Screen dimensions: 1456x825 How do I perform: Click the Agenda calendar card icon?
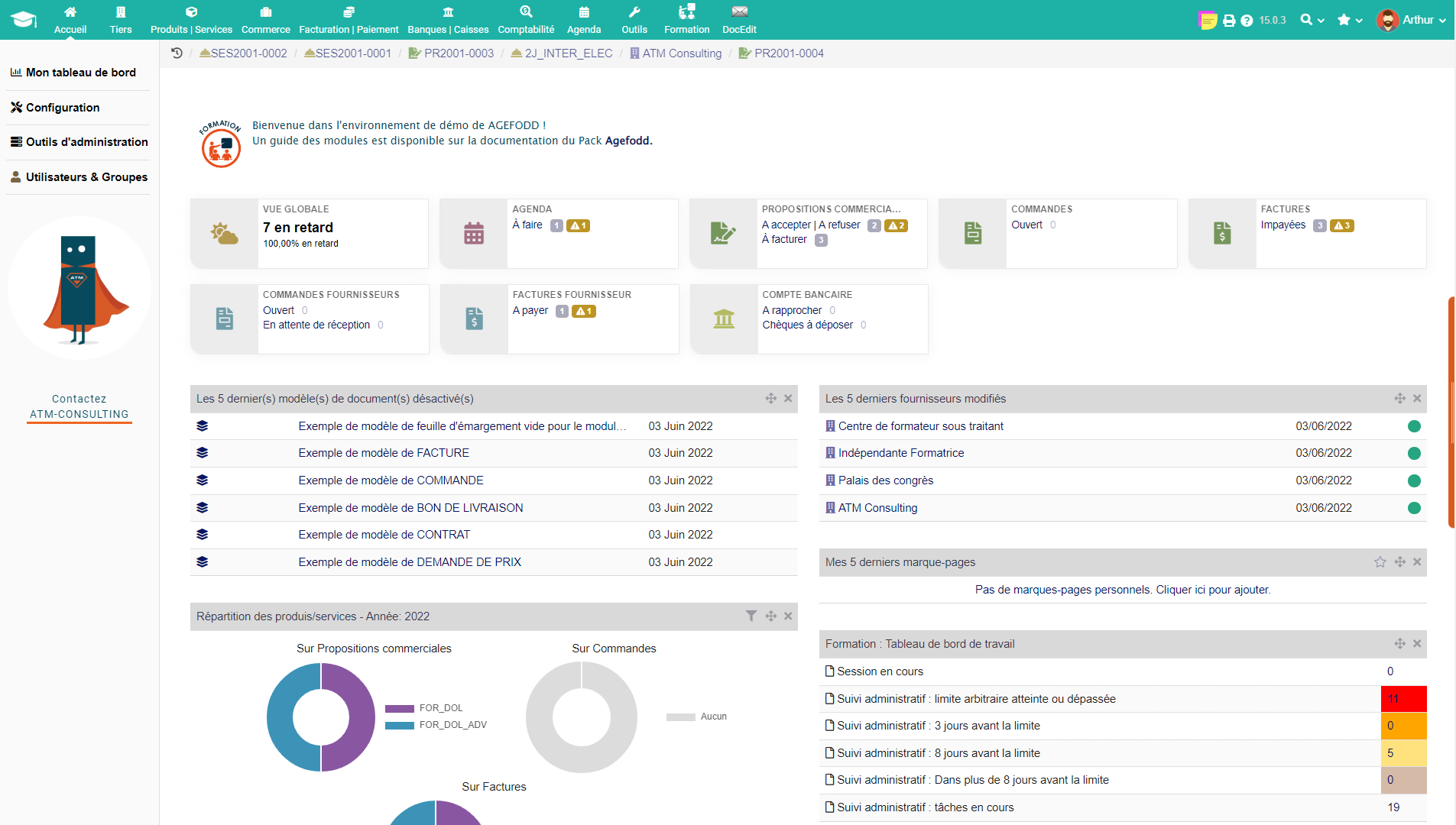pyautogui.click(x=474, y=234)
